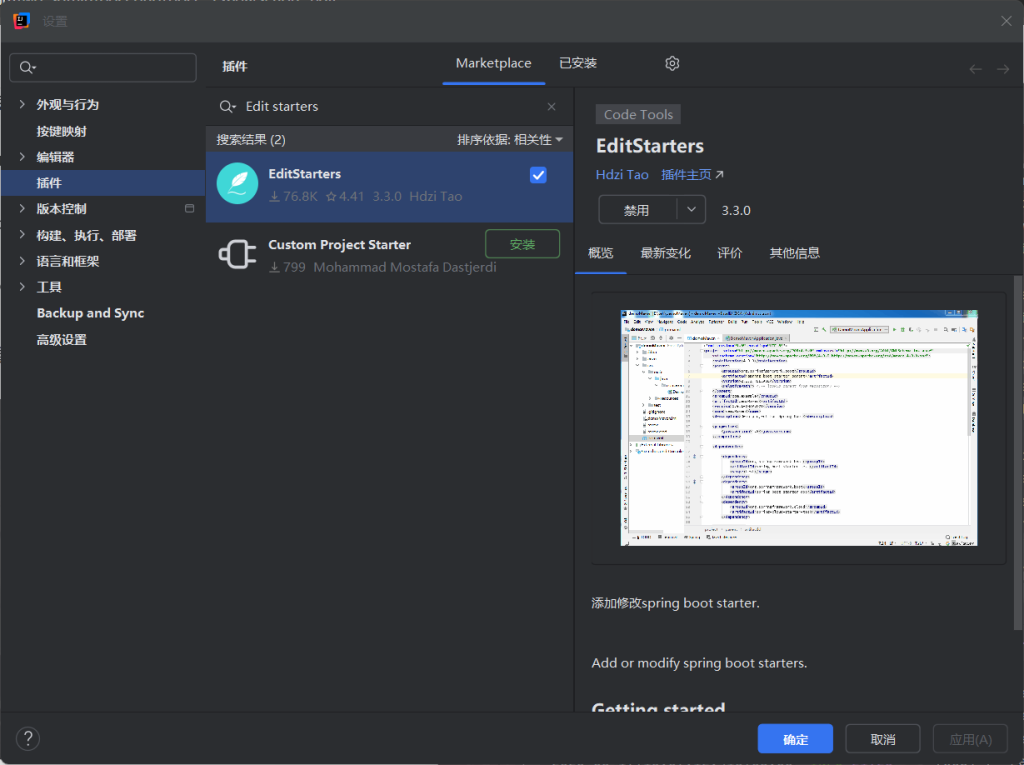Open the EditStarters screenshot thumbnail
The height and width of the screenshot is (765, 1024).
tap(799, 428)
